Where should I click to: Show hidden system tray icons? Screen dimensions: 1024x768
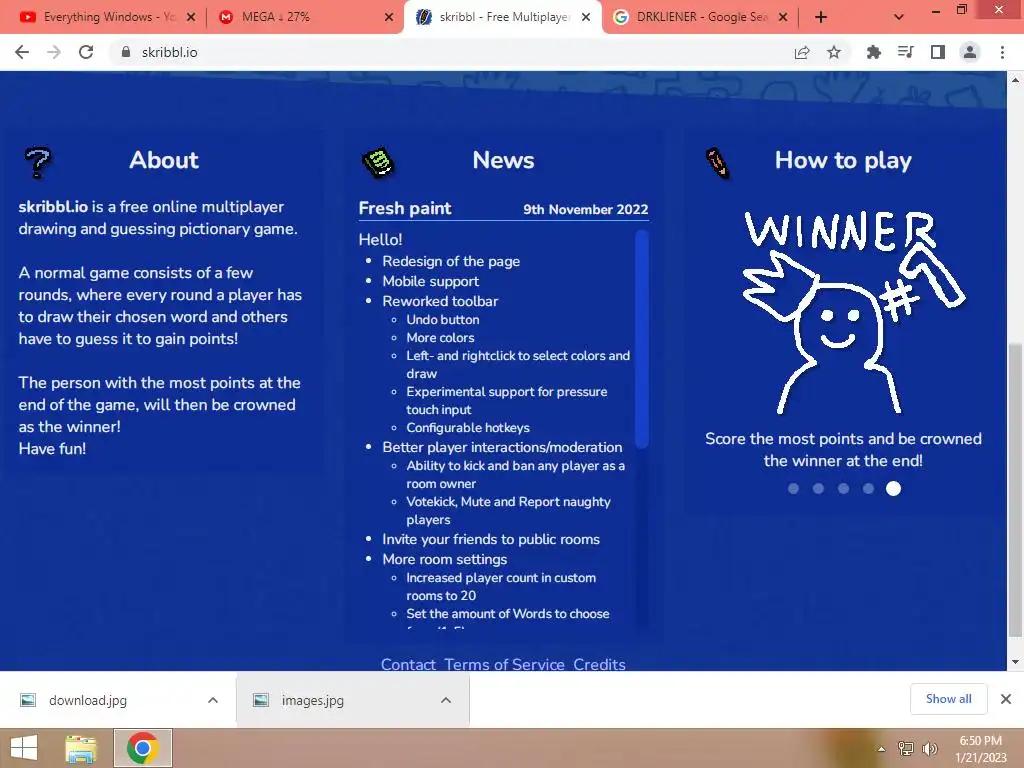[x=882, y=749]
